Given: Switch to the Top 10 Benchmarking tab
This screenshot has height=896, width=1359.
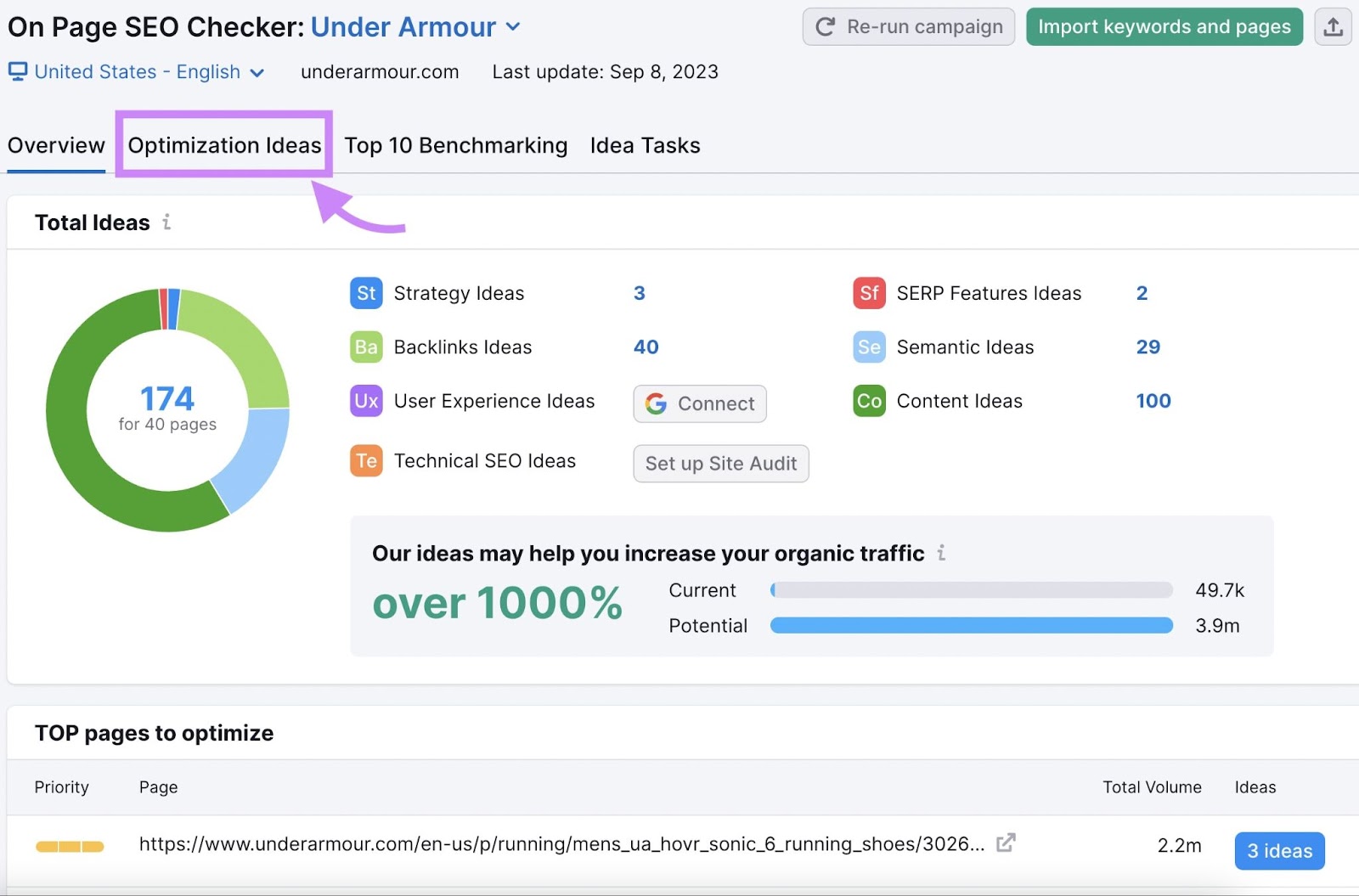Looking at the screenshot, I should click(455, 145).
